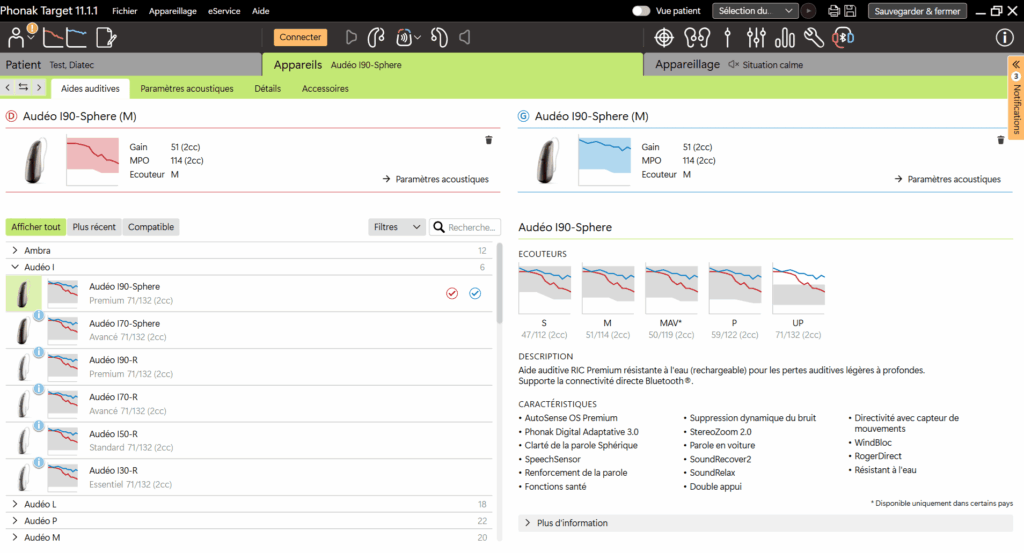Toggle the Vue patient switch
The width and height of the screenshot is (1024, 553).
click(641, 11)
